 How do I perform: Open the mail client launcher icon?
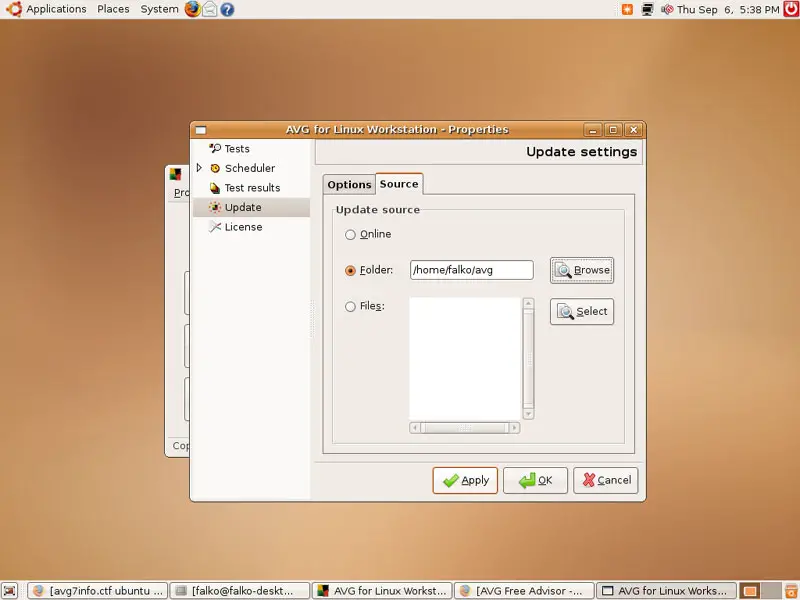click(x=210, y=9)
